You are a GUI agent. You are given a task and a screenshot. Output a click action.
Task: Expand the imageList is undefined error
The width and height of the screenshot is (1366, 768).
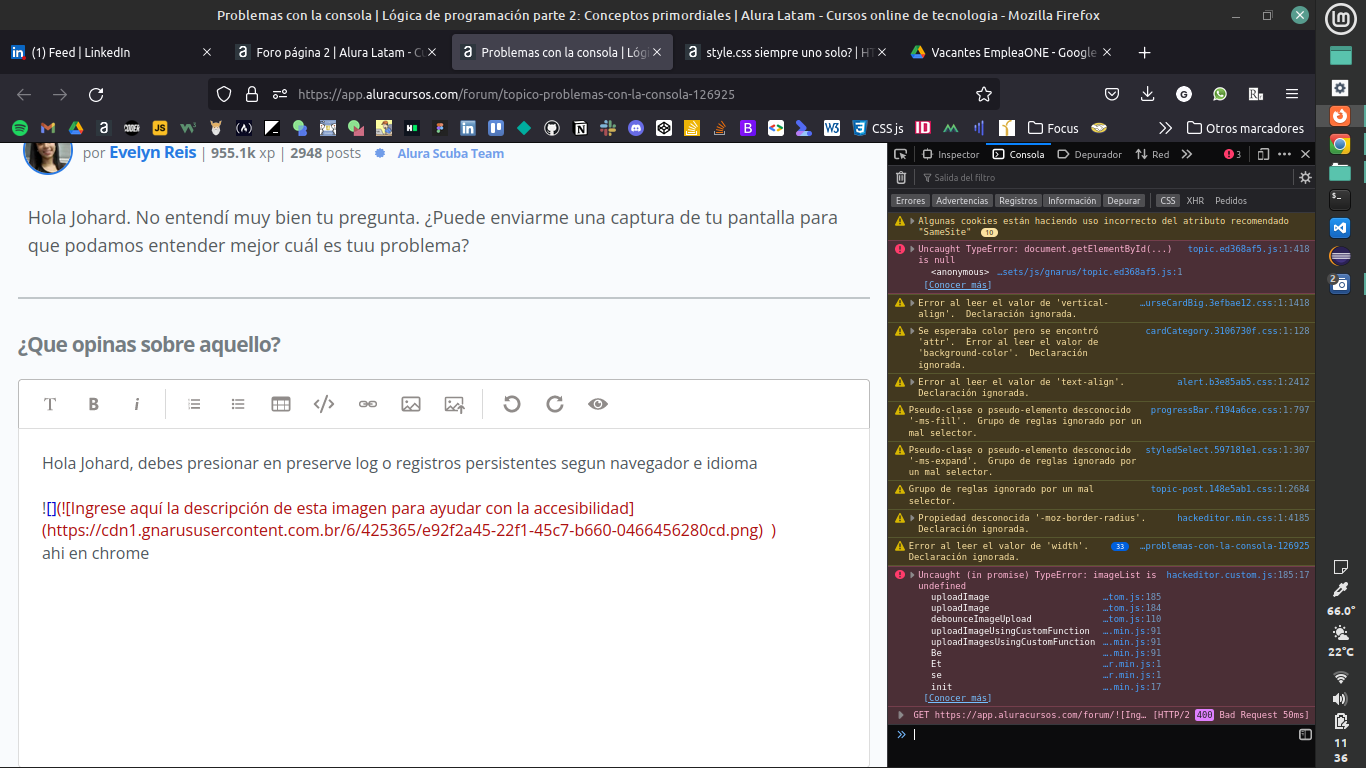(x=911, y=575)
